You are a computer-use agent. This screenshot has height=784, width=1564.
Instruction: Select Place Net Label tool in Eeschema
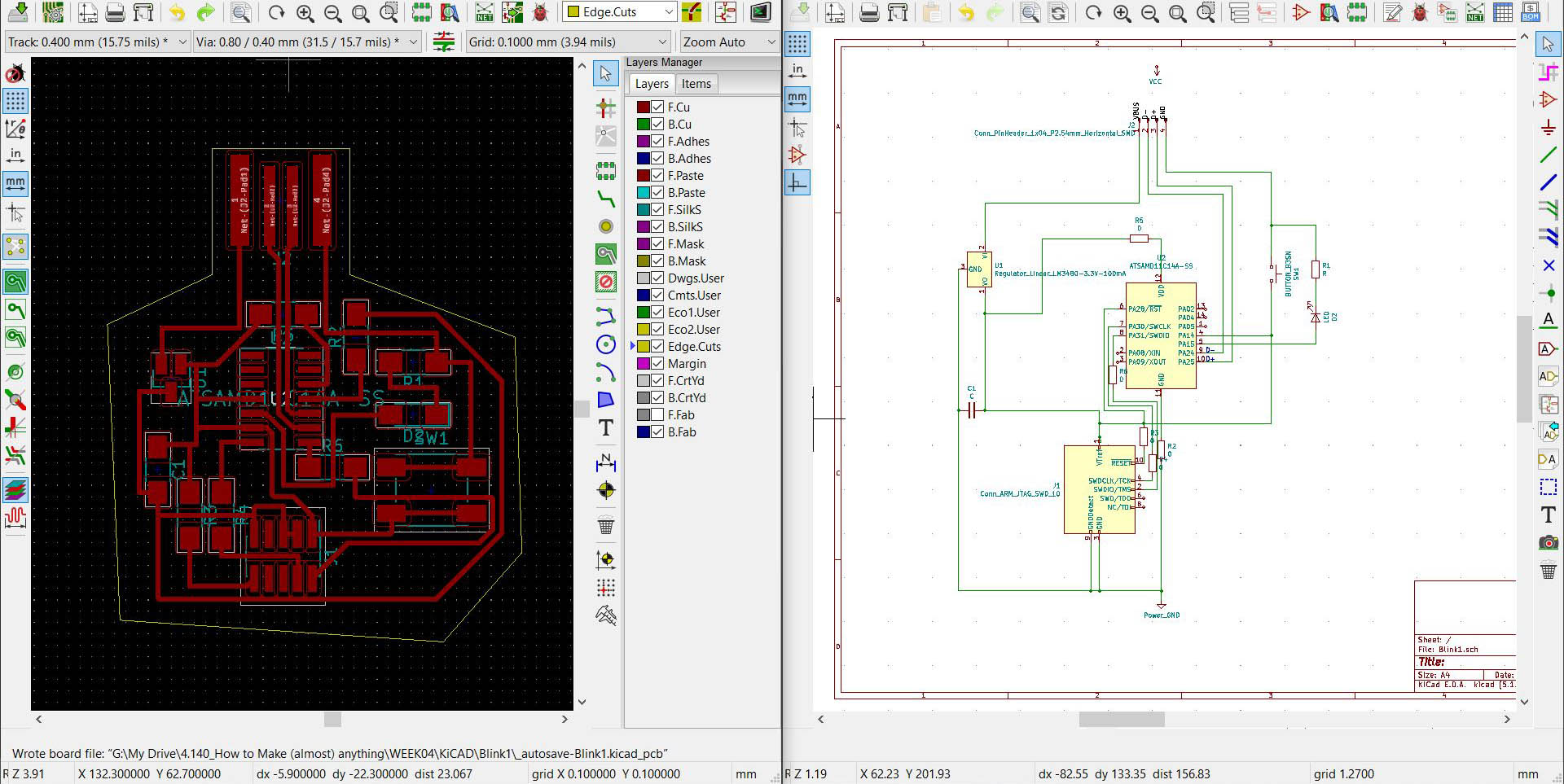click(1549, 321)
